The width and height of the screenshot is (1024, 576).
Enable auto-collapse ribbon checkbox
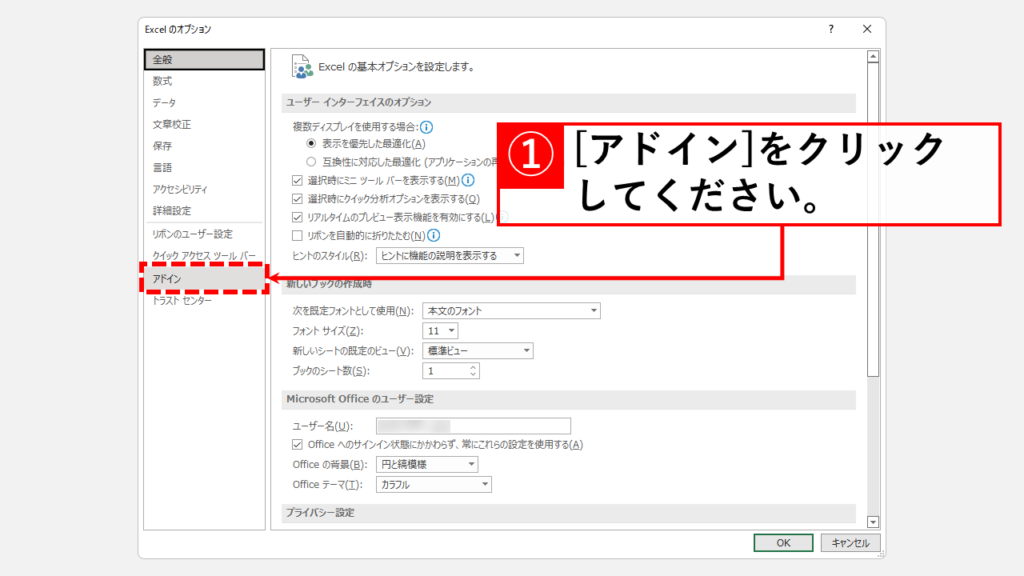pyautogui.click(x=297, y=236)
